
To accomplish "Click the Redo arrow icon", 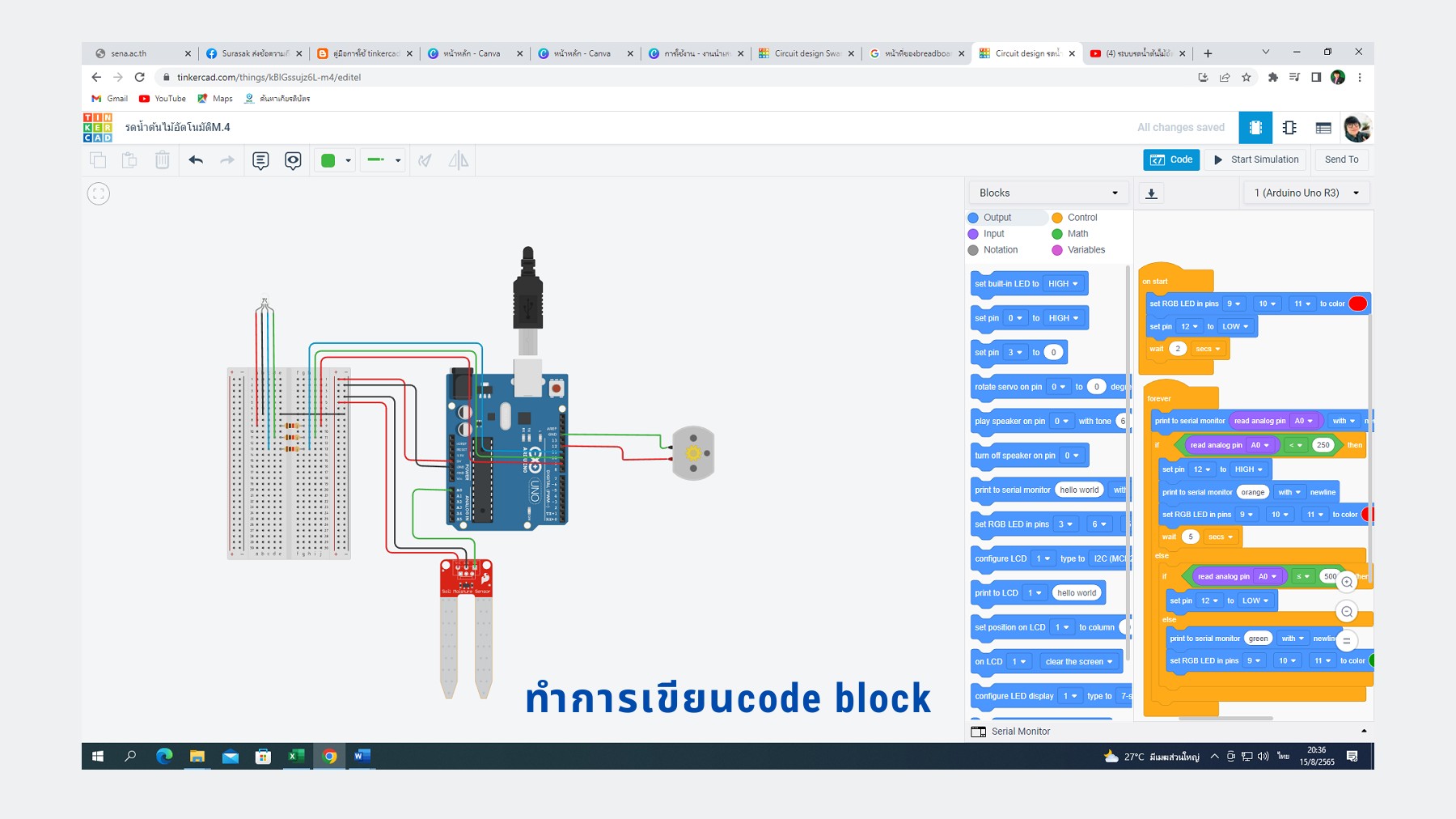I will [x=226, y=159].
